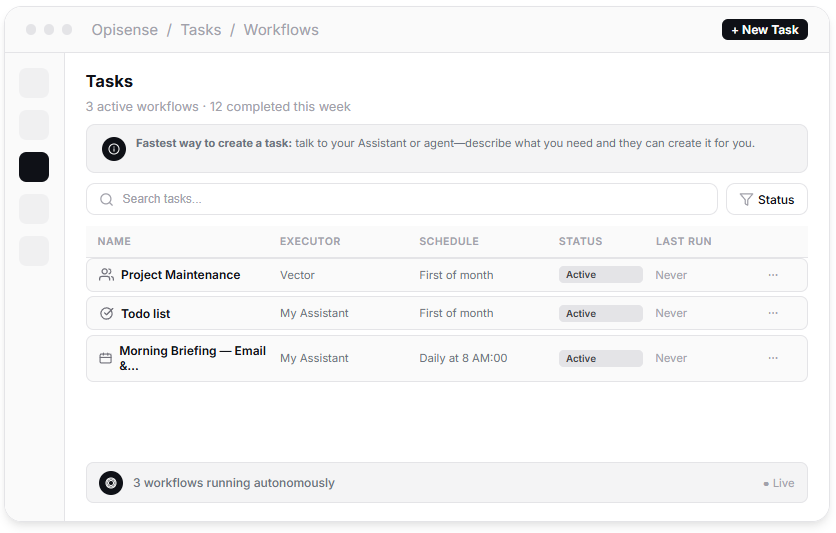Toggle the Active status badge for Todo list
The image size is (836, 533).
point(600,314)
